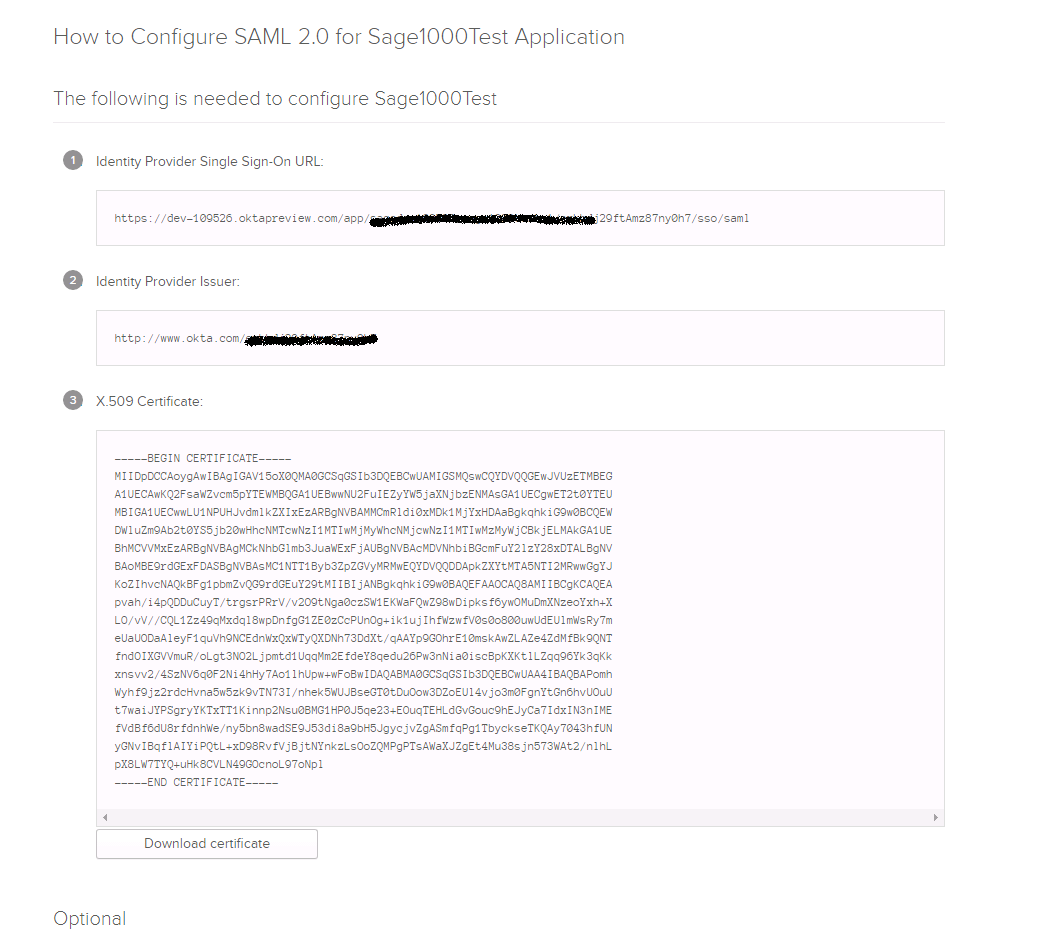This screenshot has width=1063, height=941.
Task: Click the Identity Provider Issuer URL field
Action: 520,338
